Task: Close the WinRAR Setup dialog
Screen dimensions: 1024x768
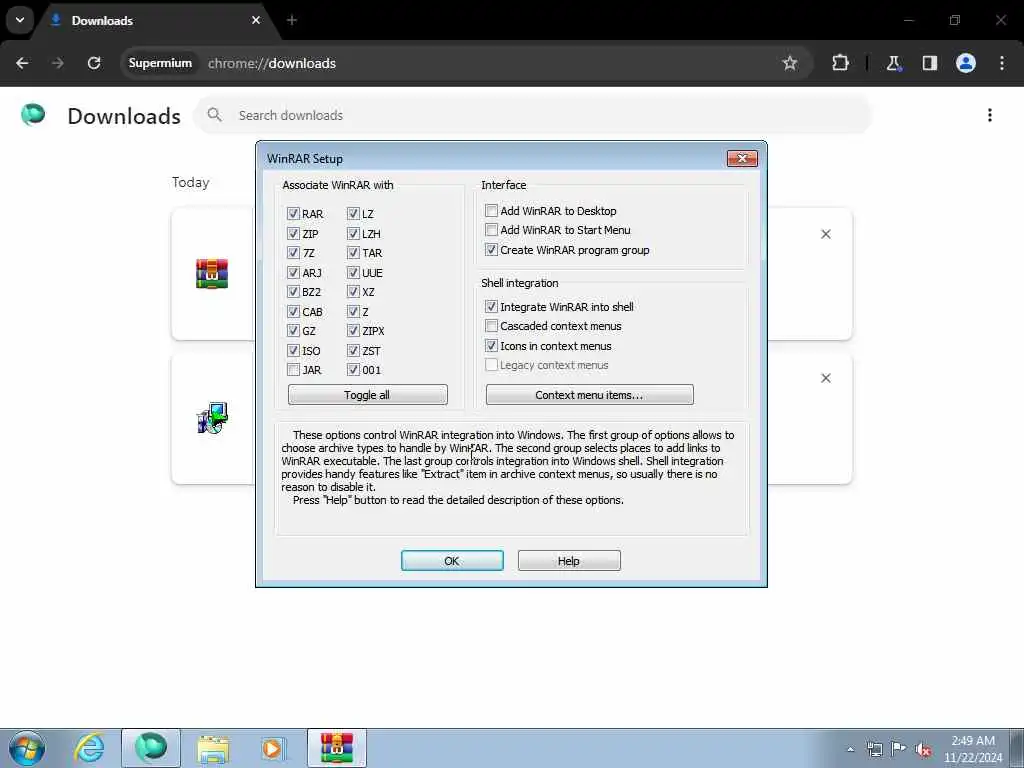Action: pyautogui.click(x=742, y=158)
